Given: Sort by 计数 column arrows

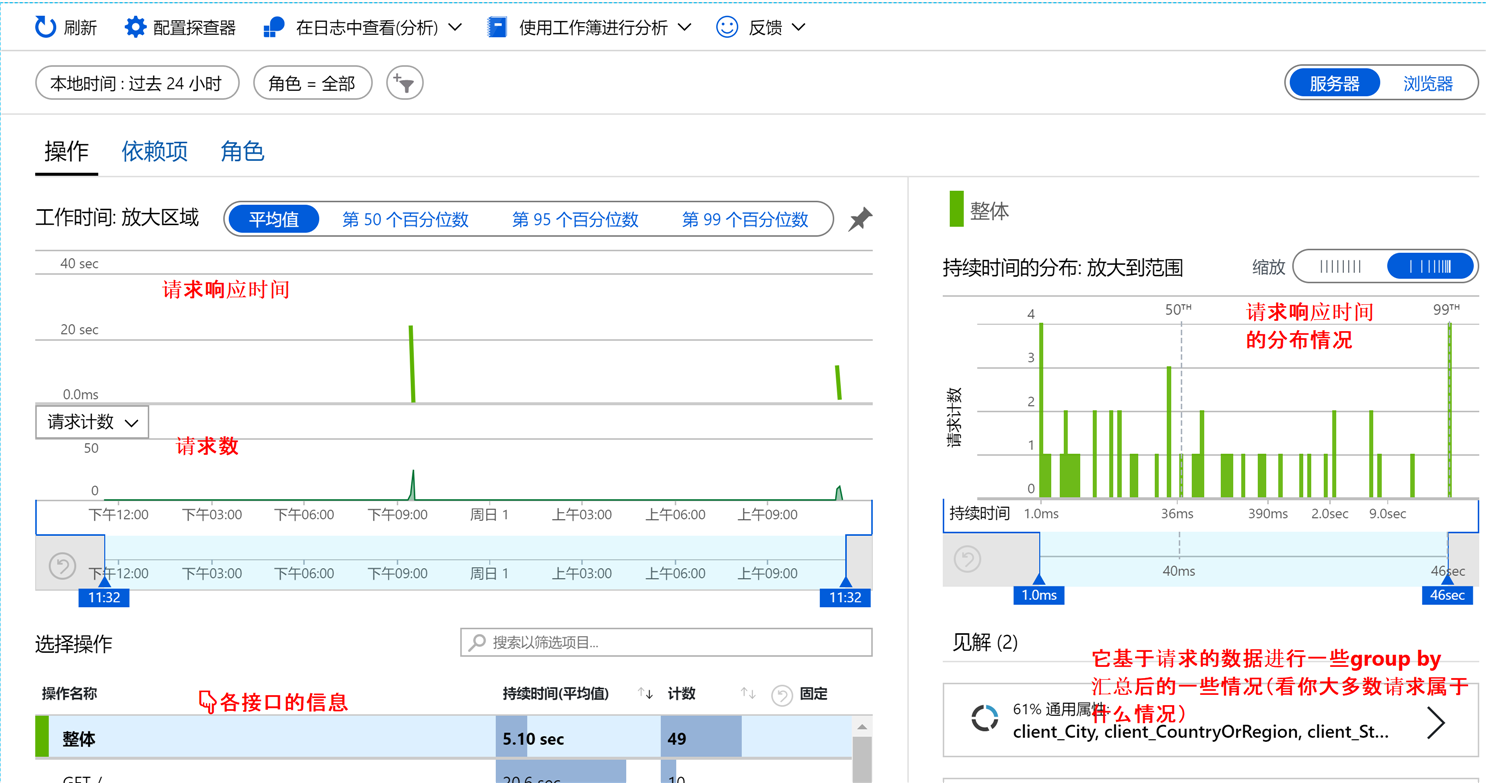Looking at the screenshot, I should (747, 694).
